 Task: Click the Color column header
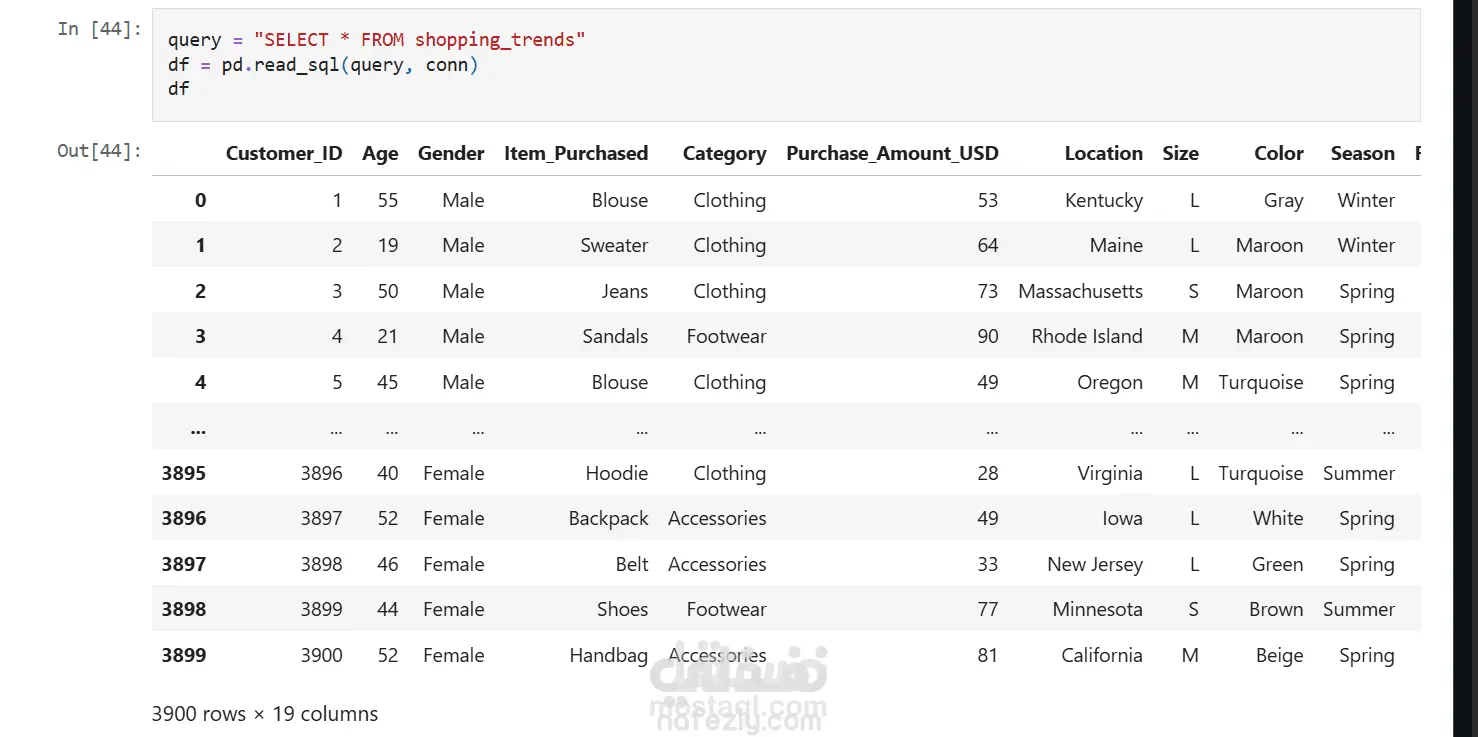[1279, 153]
